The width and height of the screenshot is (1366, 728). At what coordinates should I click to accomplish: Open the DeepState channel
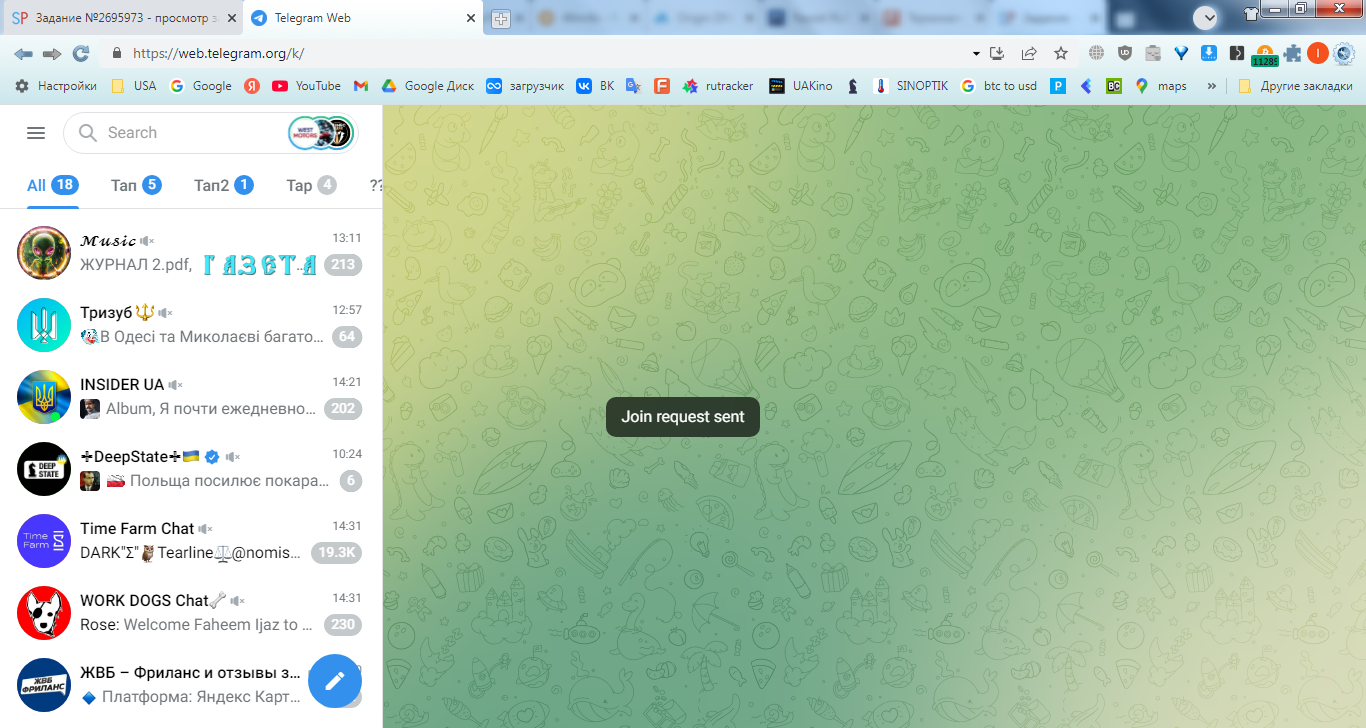(191, 469)
